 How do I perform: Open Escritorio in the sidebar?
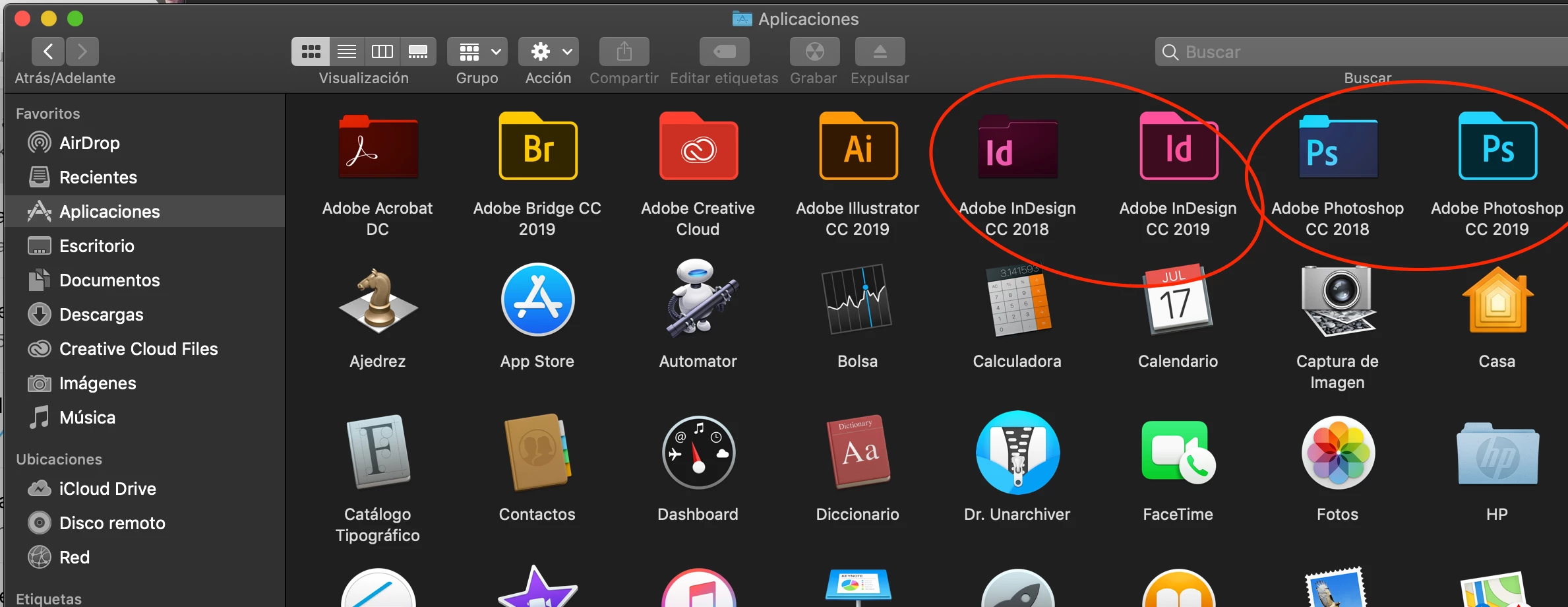click(x=145, y=245)
